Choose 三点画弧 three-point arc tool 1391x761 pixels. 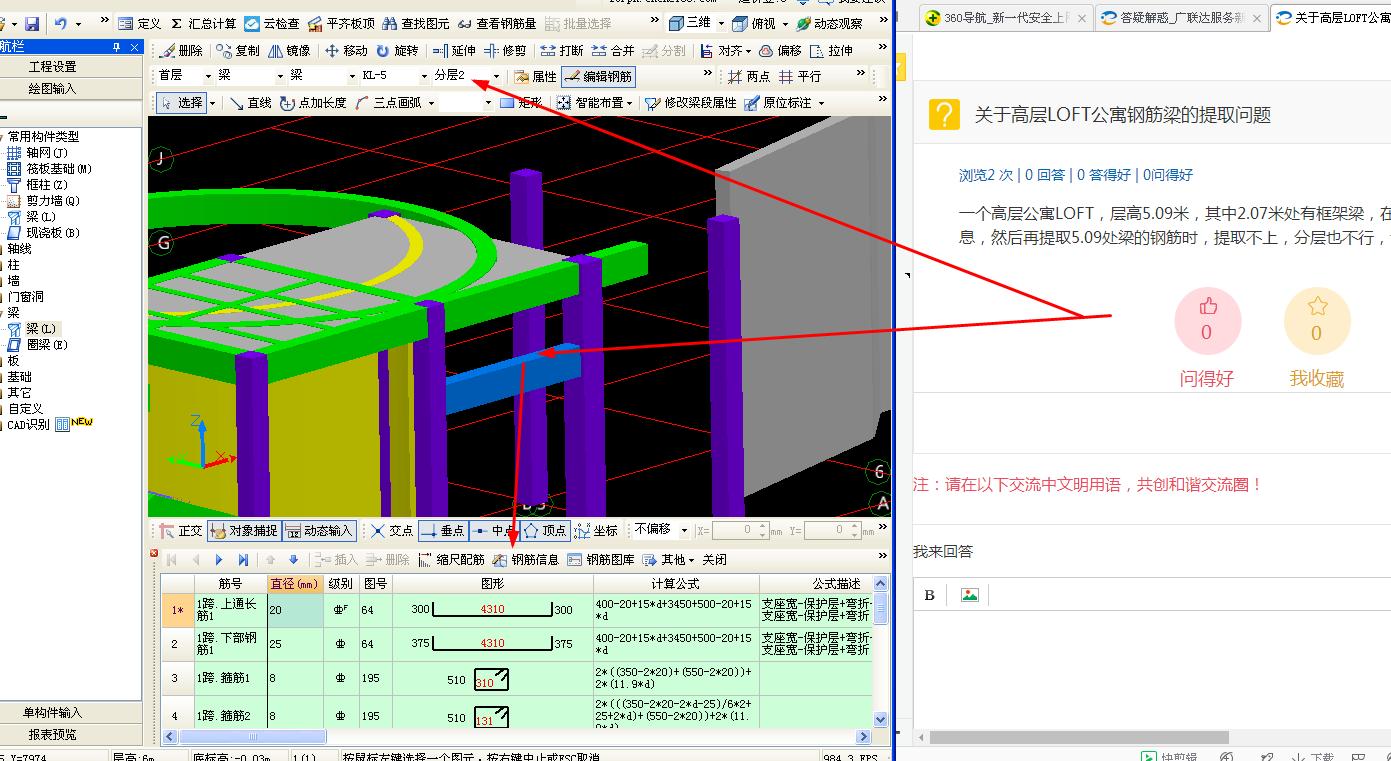[x=388, y=103]
